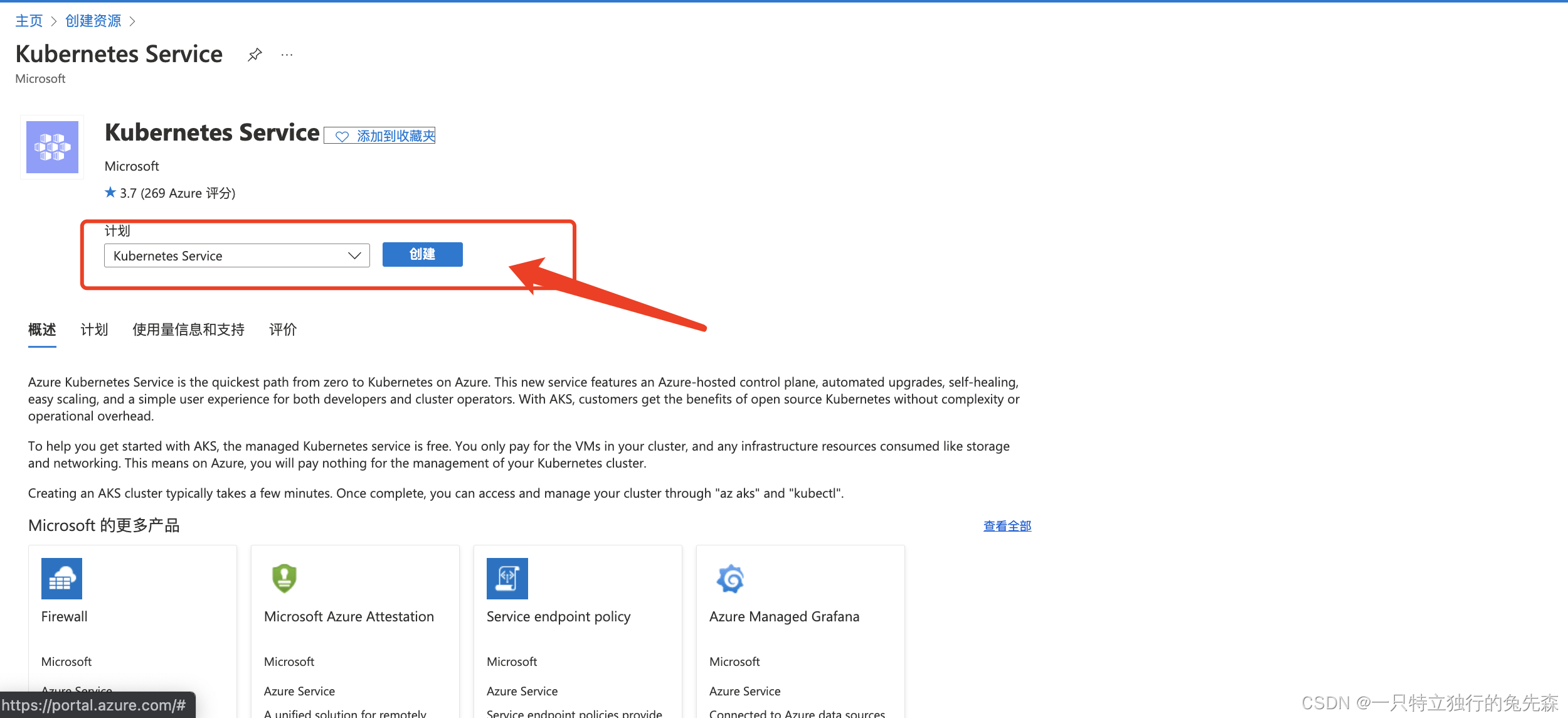Open the Microsoft Azure Attestation shield icon
The height and width of the screenshot is (718, 1568).
284,578
